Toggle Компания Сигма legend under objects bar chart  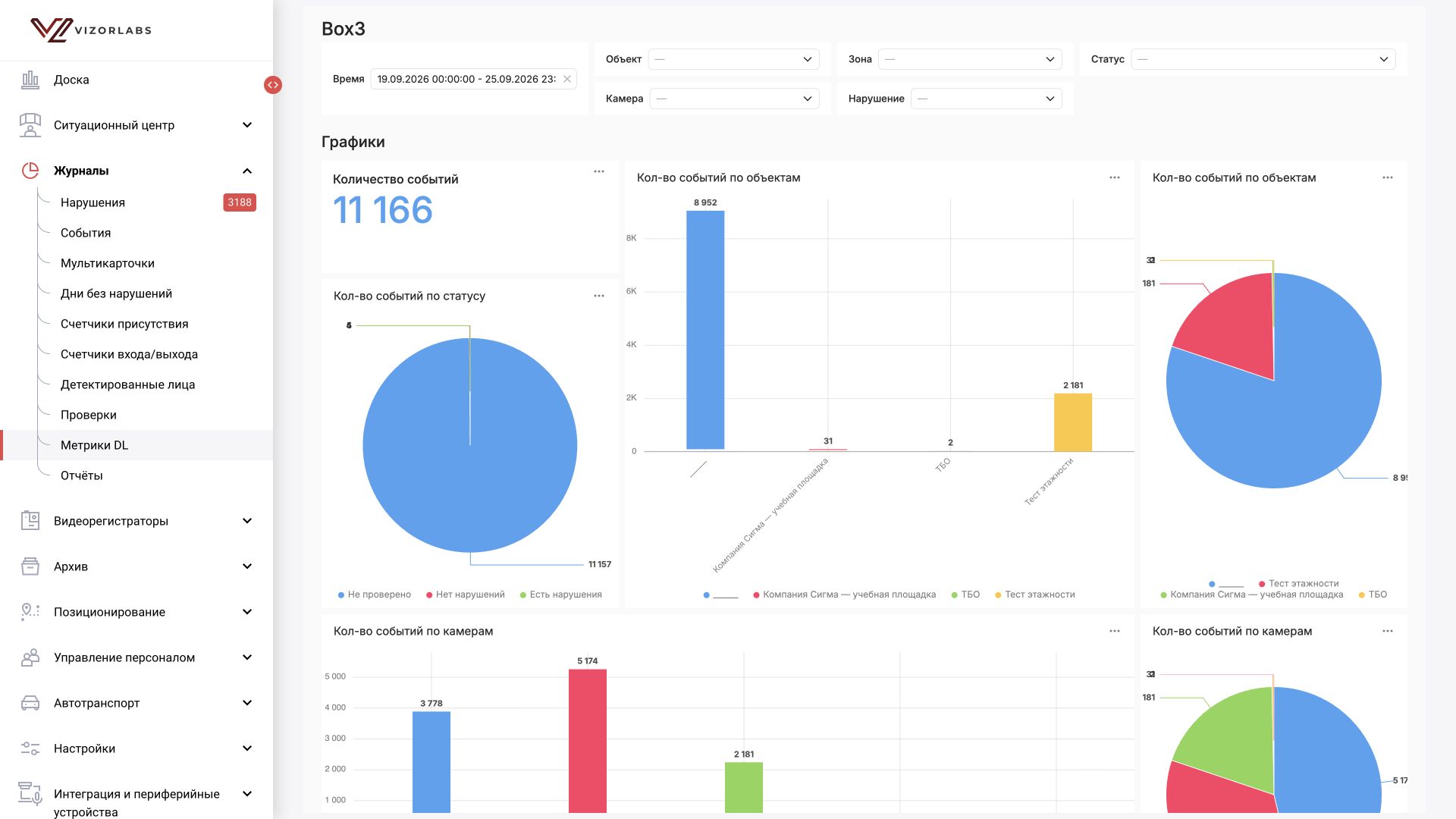844,595
